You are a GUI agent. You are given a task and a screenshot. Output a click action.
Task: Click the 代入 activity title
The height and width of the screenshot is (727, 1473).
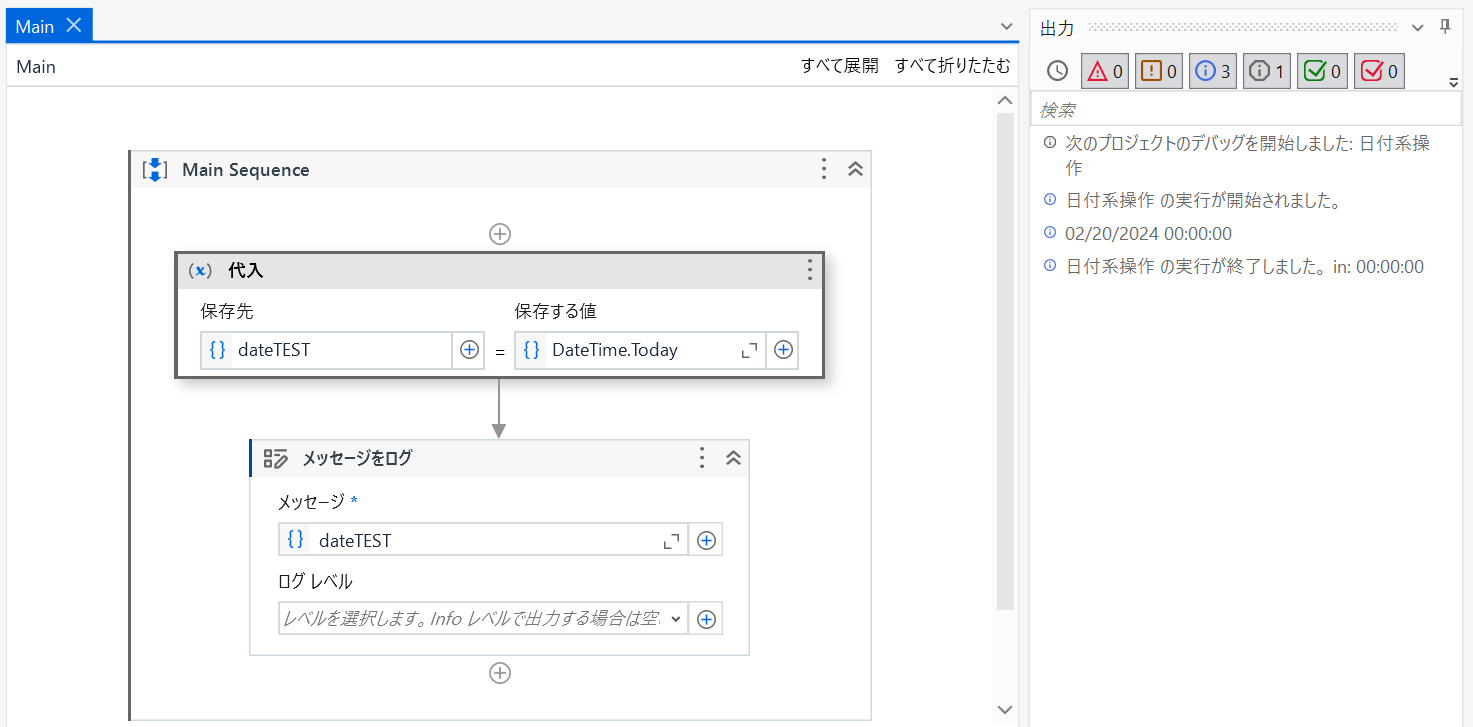tap(246, 270)
